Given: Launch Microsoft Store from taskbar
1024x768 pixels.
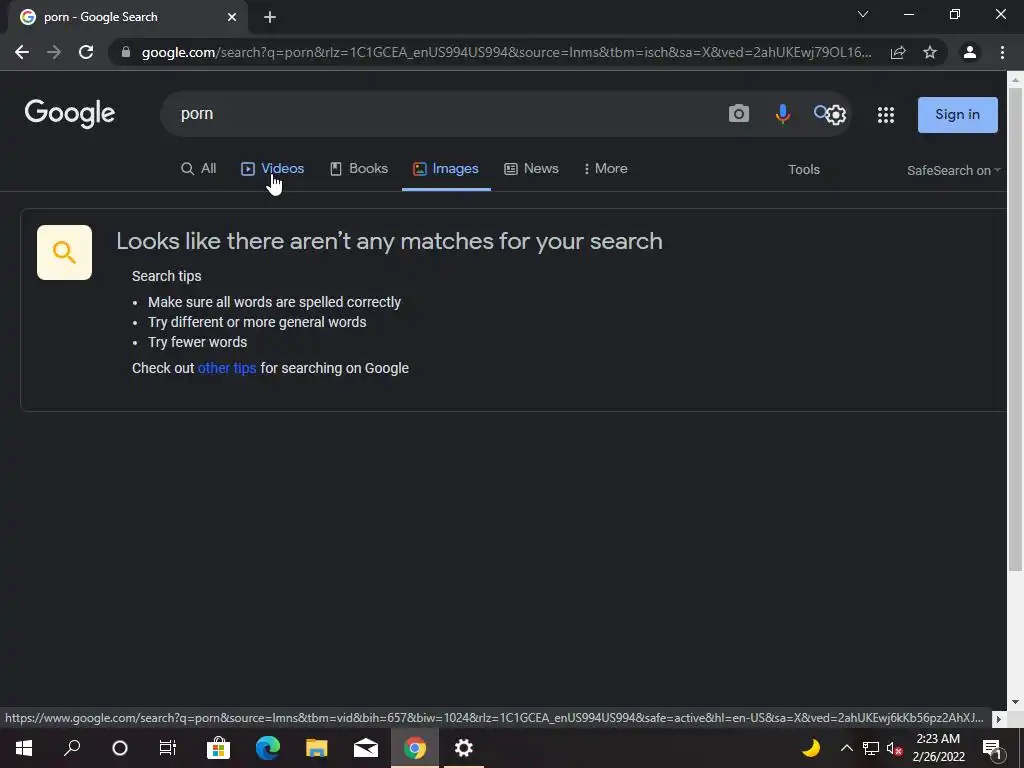Looking at the screenshot, I should pos(218,748).
